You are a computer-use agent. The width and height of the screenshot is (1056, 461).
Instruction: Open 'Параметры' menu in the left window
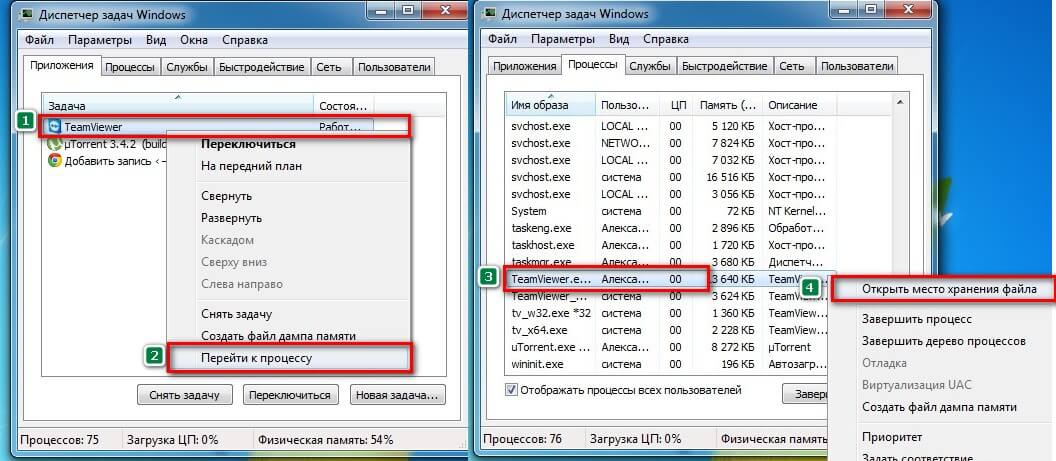click(x=100, y=40)
